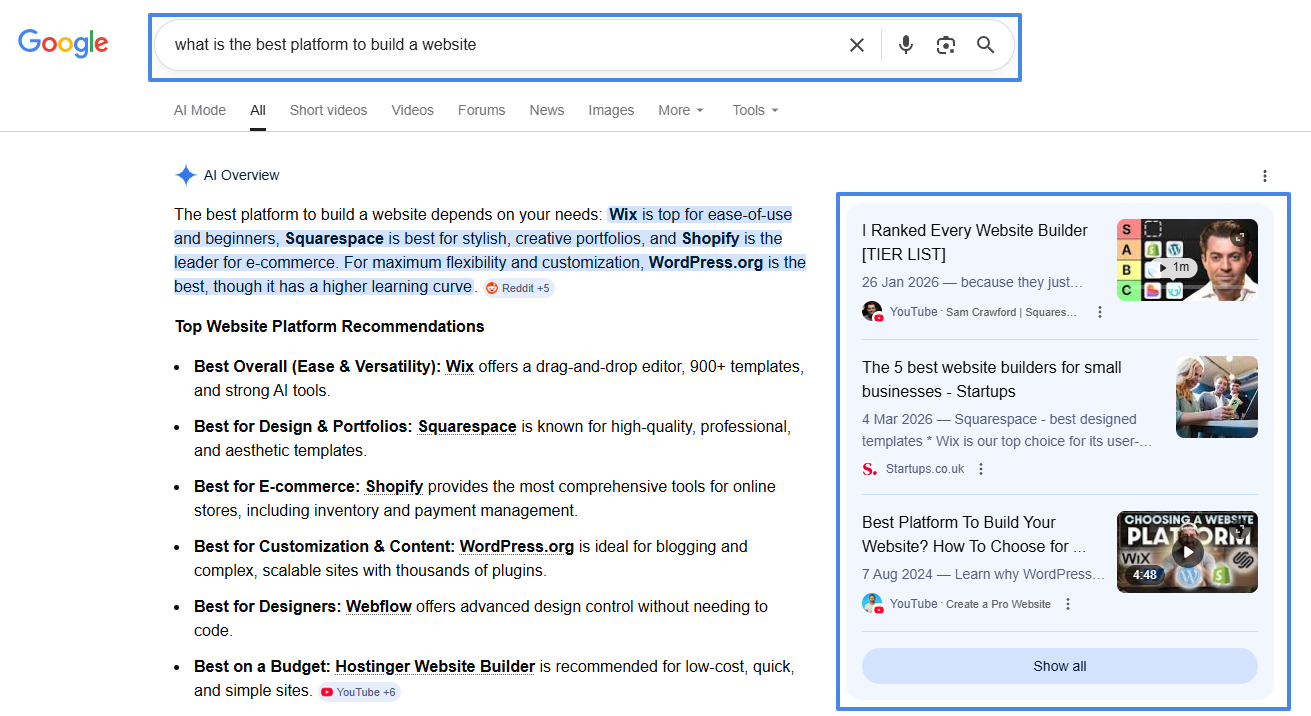Switch to AI Mode
This screenshot has height=716, width=1311.
(199, 110)
